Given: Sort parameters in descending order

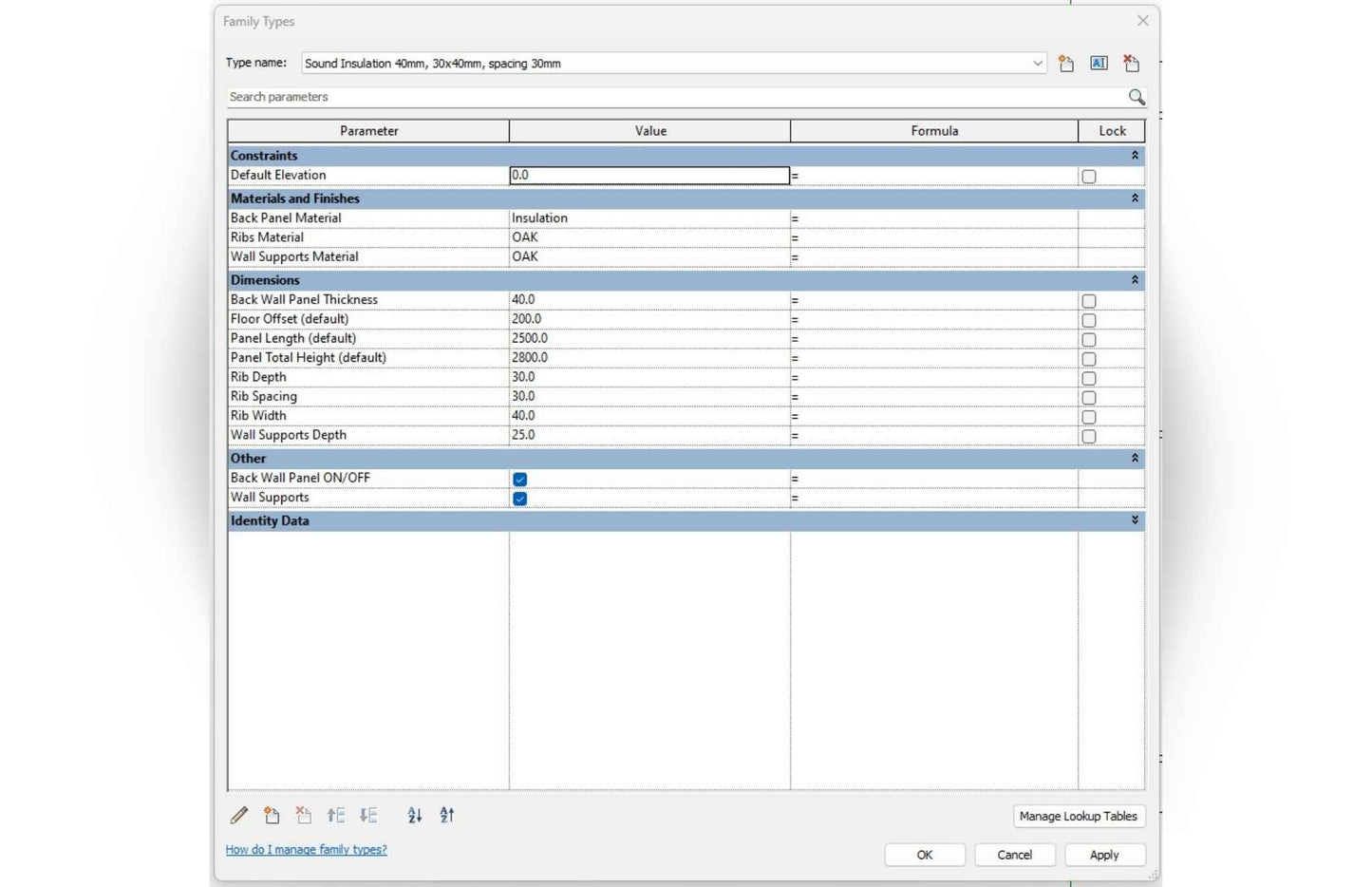Looking at the screenshot, I should tap(447, 816).
